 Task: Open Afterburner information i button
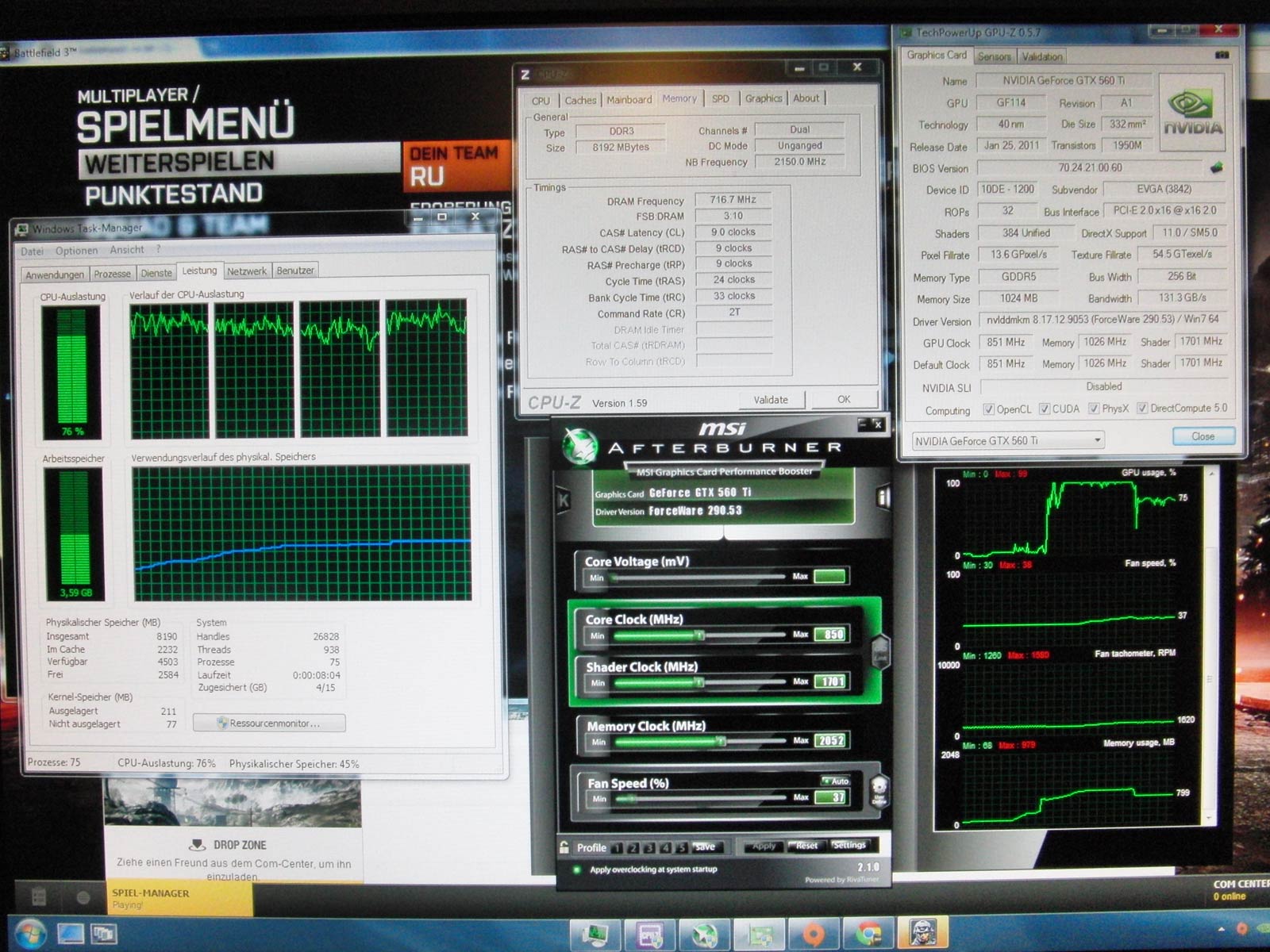(883, 497)
